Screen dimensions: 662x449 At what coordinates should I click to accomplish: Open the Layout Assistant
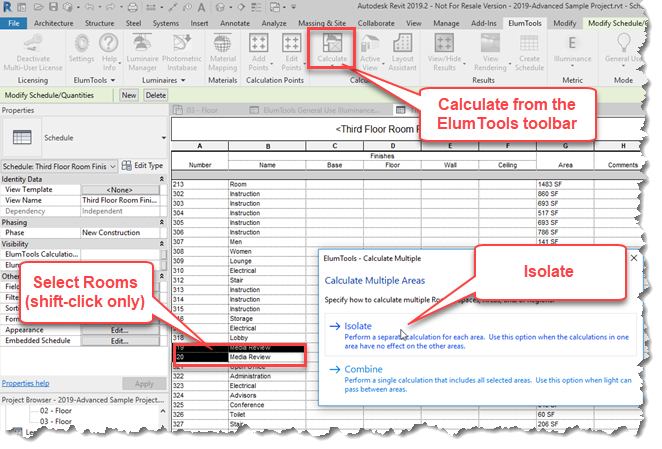pyautogui.click(x=402, y=48)
